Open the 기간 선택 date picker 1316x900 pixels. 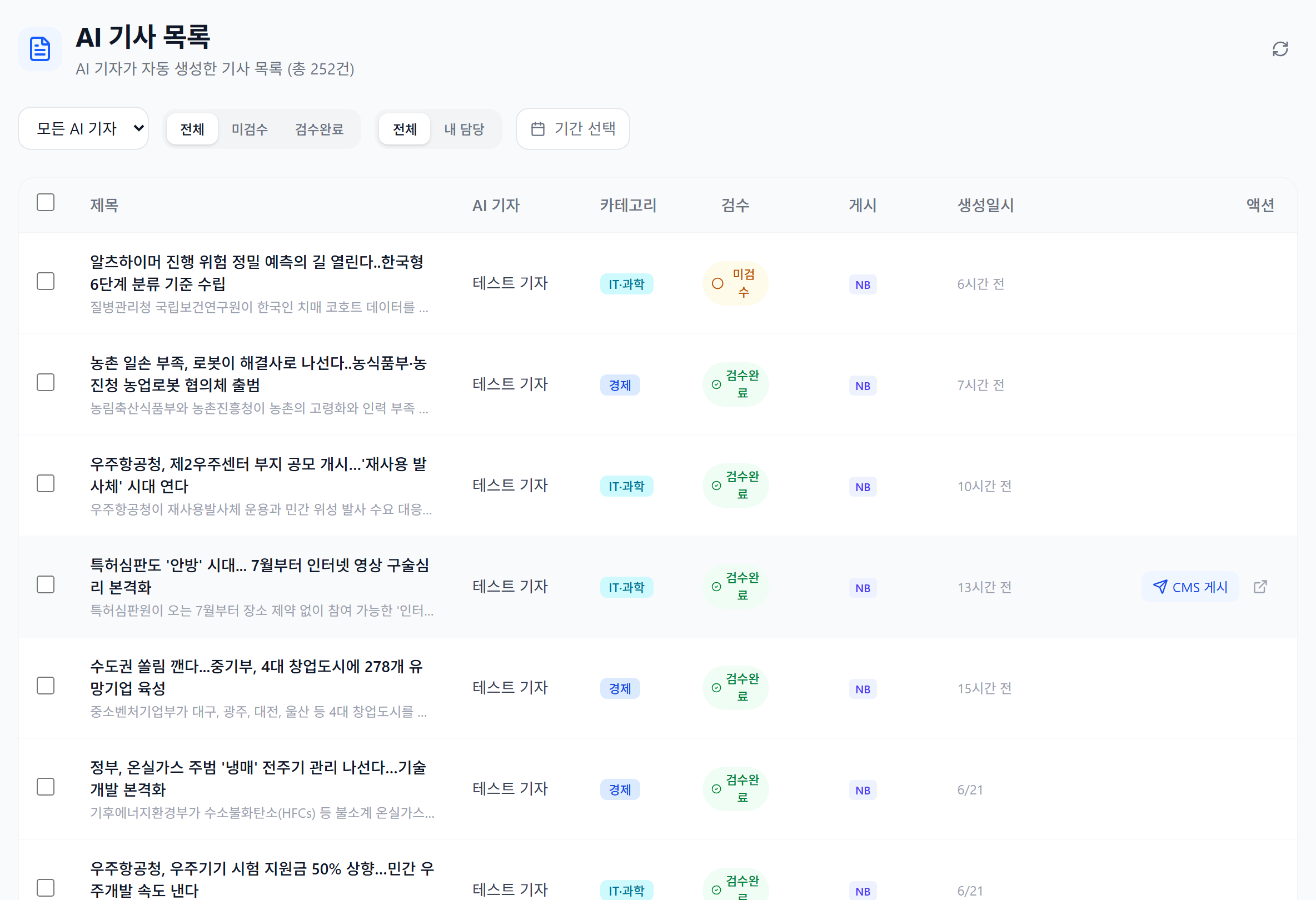pos(572,129)
